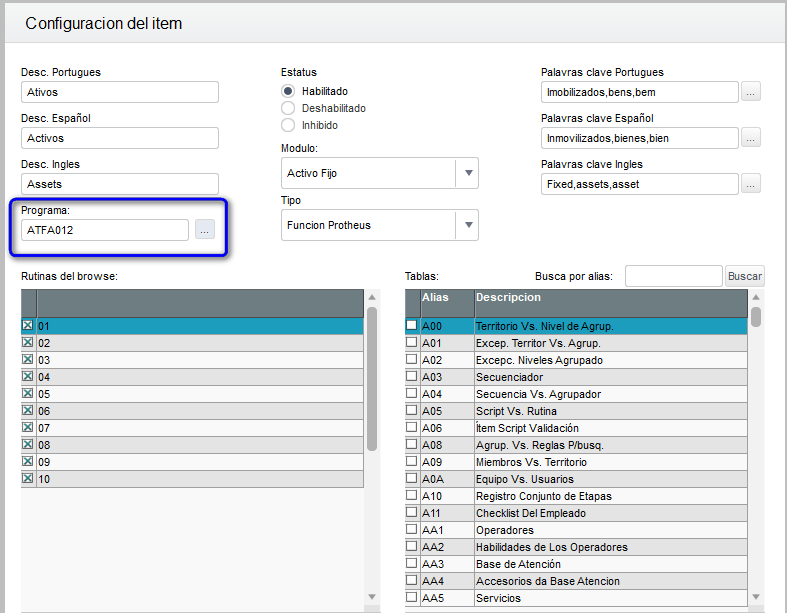Viewport: 787px width, 613px height.
Task: Select the Deshabilitado status option
Action: 288,108
